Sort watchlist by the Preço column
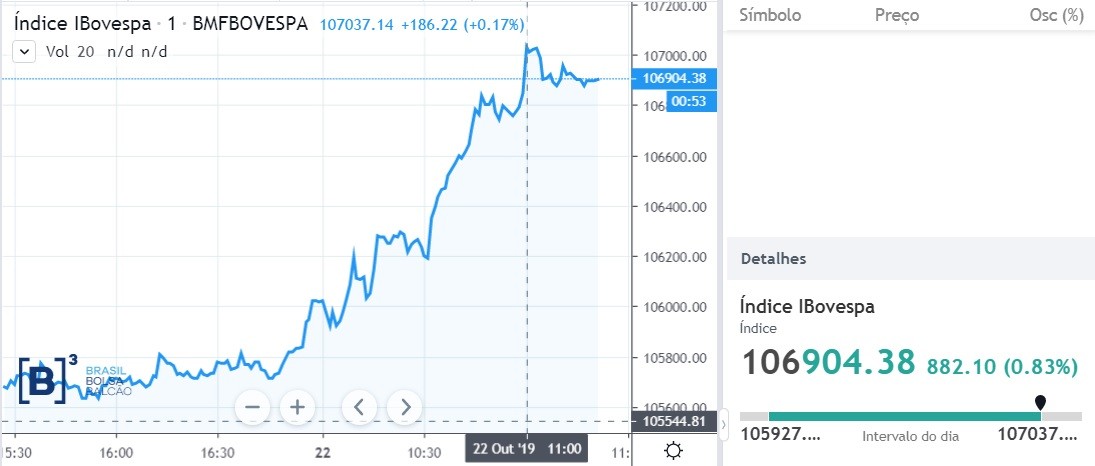1095x466 pixels. [896, 15]
